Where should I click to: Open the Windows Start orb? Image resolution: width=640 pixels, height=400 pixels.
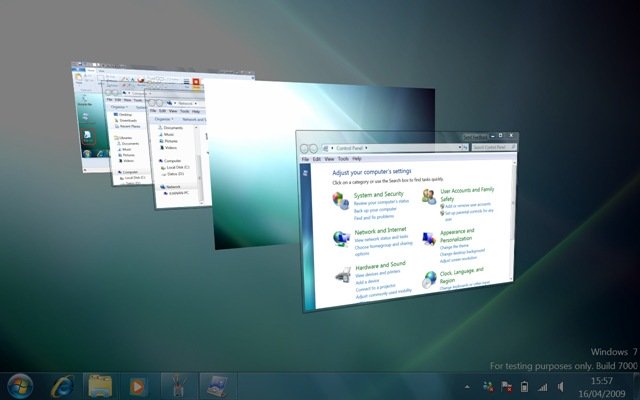[20, 386]
